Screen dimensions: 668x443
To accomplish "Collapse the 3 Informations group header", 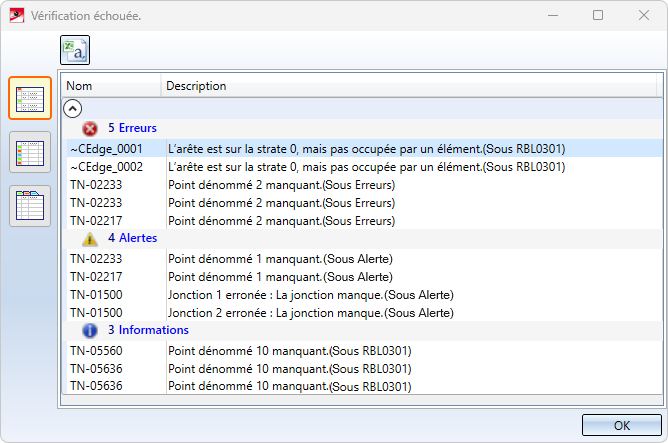I will [147, 330].
